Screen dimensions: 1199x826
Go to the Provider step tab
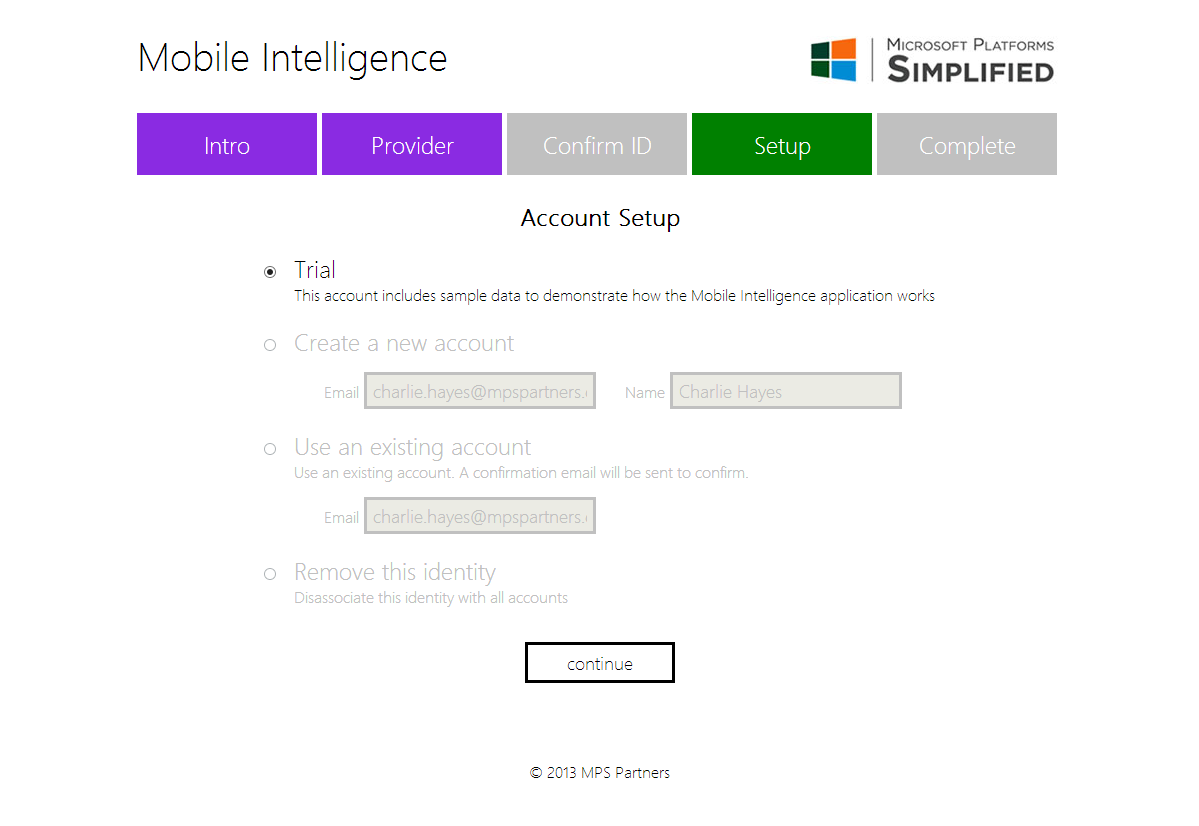coord(412,144)
